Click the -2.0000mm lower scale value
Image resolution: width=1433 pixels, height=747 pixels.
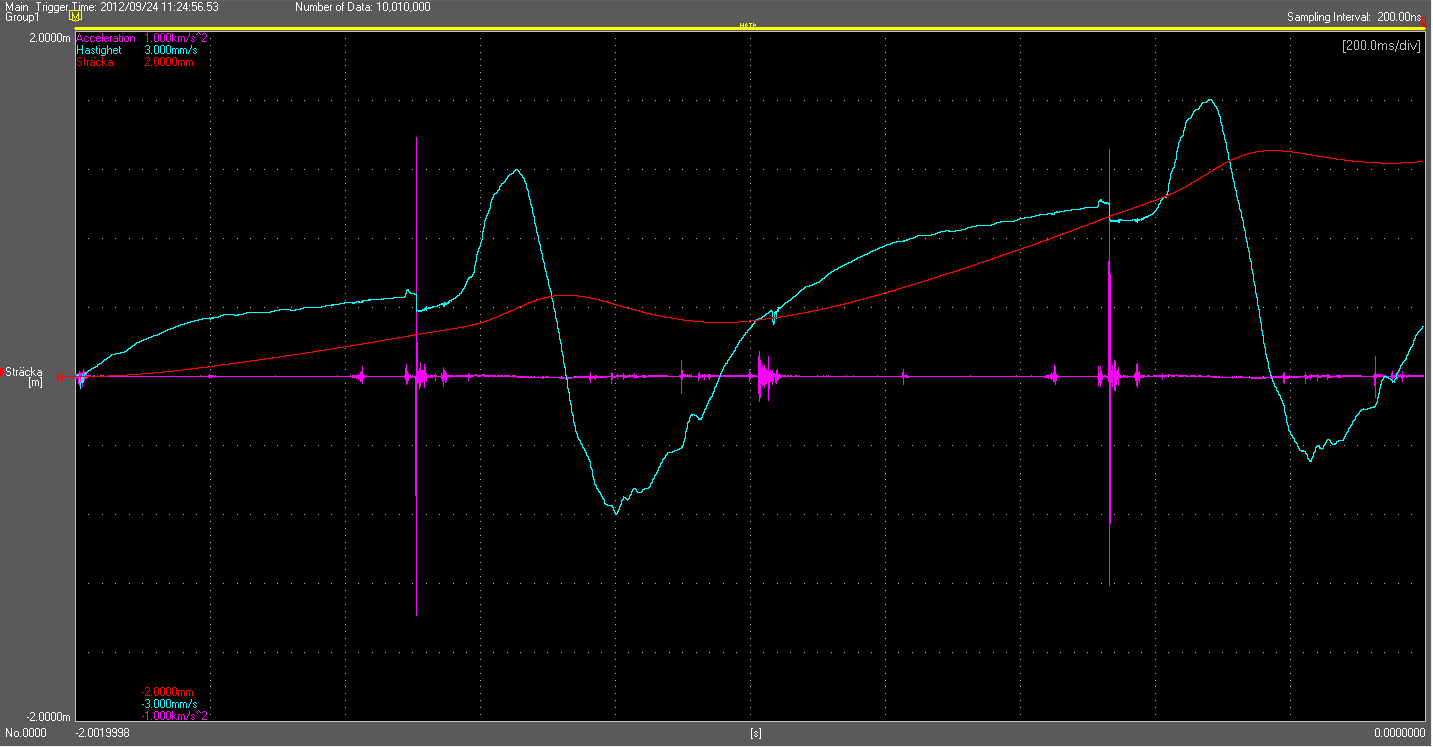pos(167,692)
